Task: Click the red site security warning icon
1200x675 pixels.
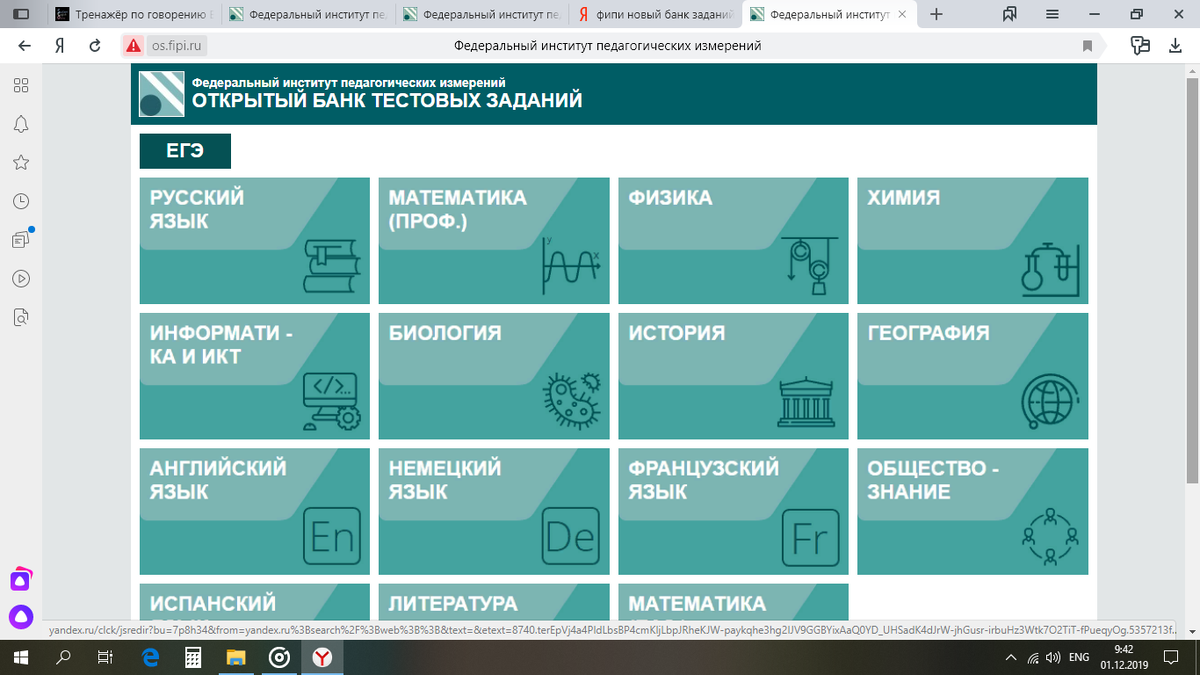Action: [134, 45]
